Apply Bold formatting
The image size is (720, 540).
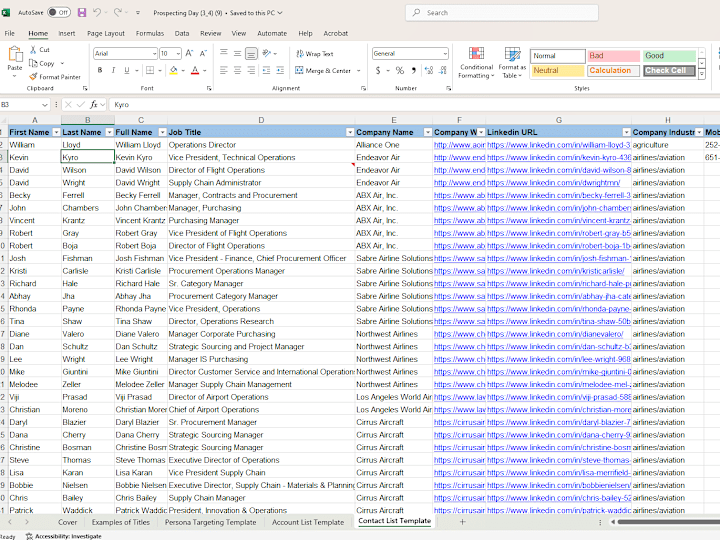100,70
